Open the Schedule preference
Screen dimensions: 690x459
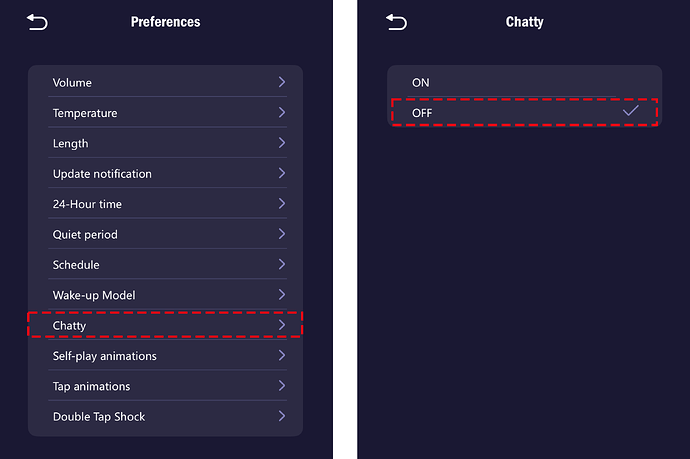[x=166, y=265]
